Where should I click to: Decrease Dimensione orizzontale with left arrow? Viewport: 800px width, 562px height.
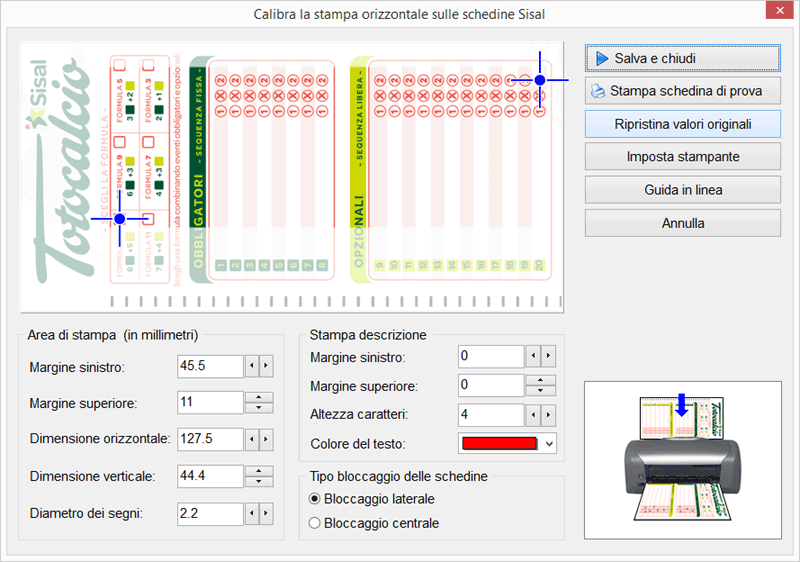(x=252, y=439)
